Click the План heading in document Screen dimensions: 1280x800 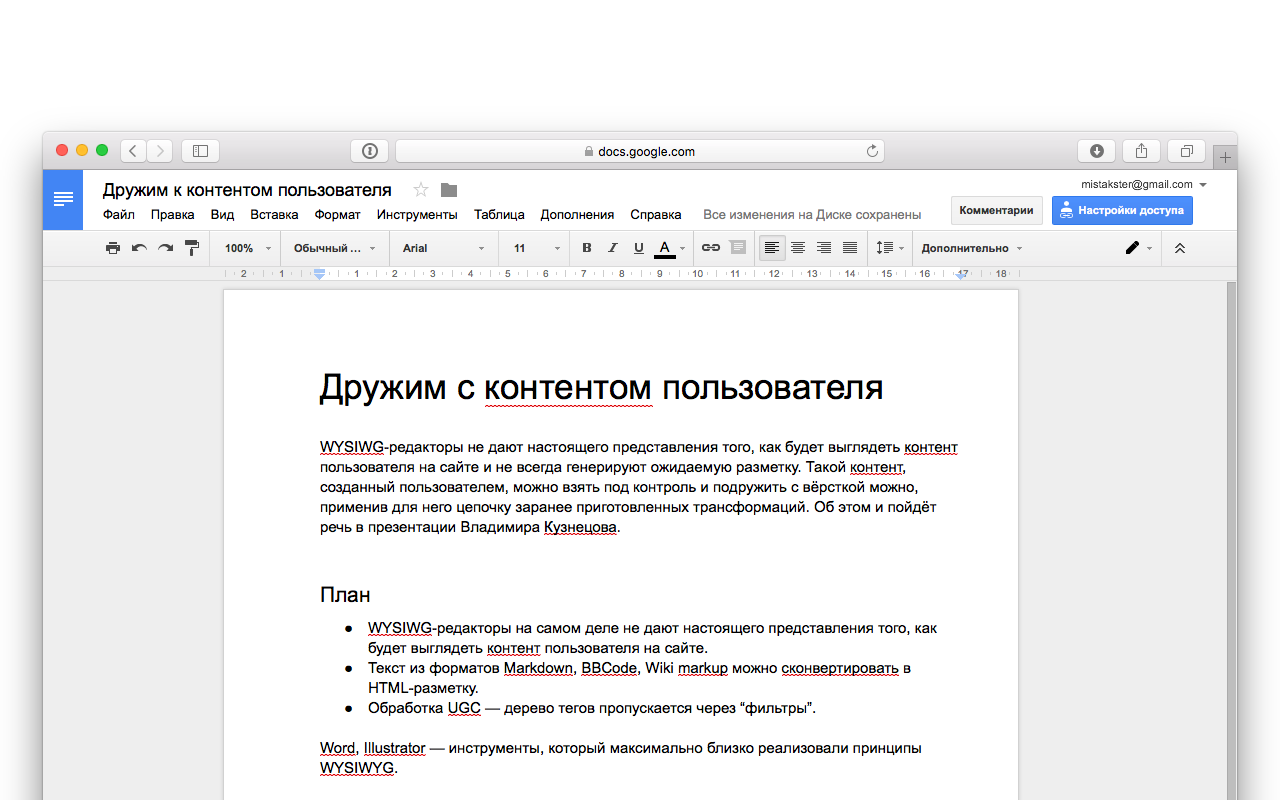(345, 595)
